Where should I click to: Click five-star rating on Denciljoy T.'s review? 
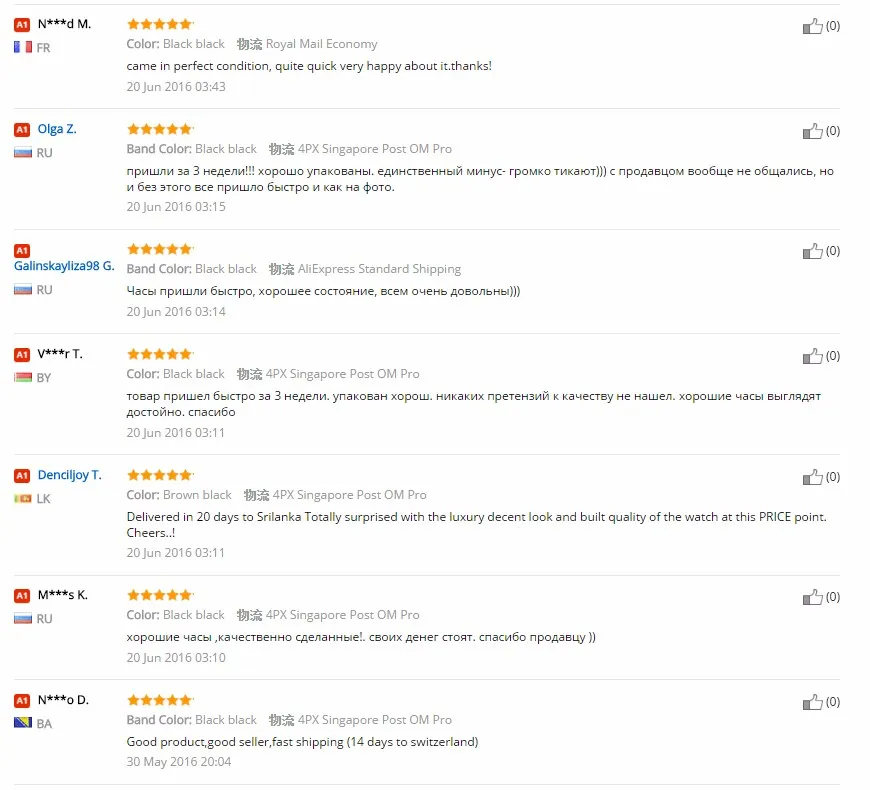click(x=160, y=474)
